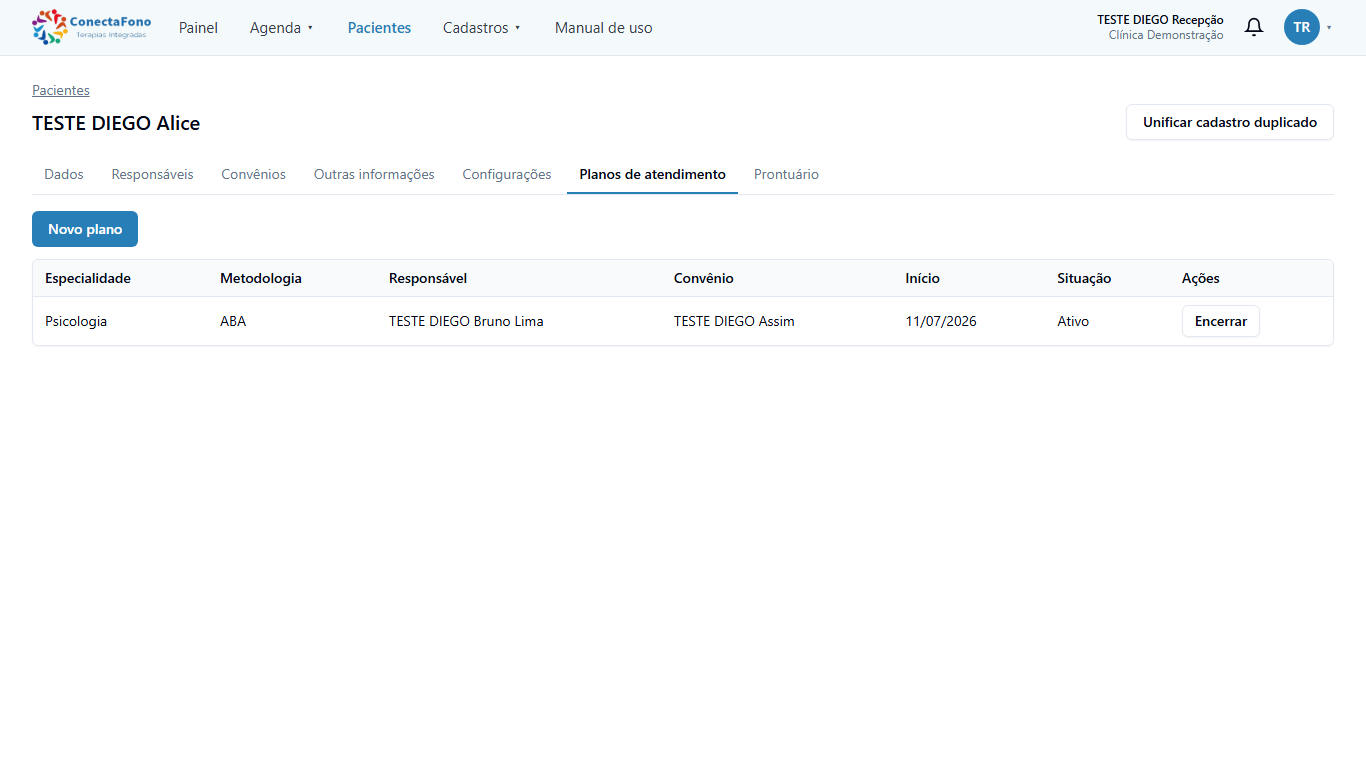Click the TESTE DIEGO Alice heading
1366x768 pixels.
click(116, 123)
